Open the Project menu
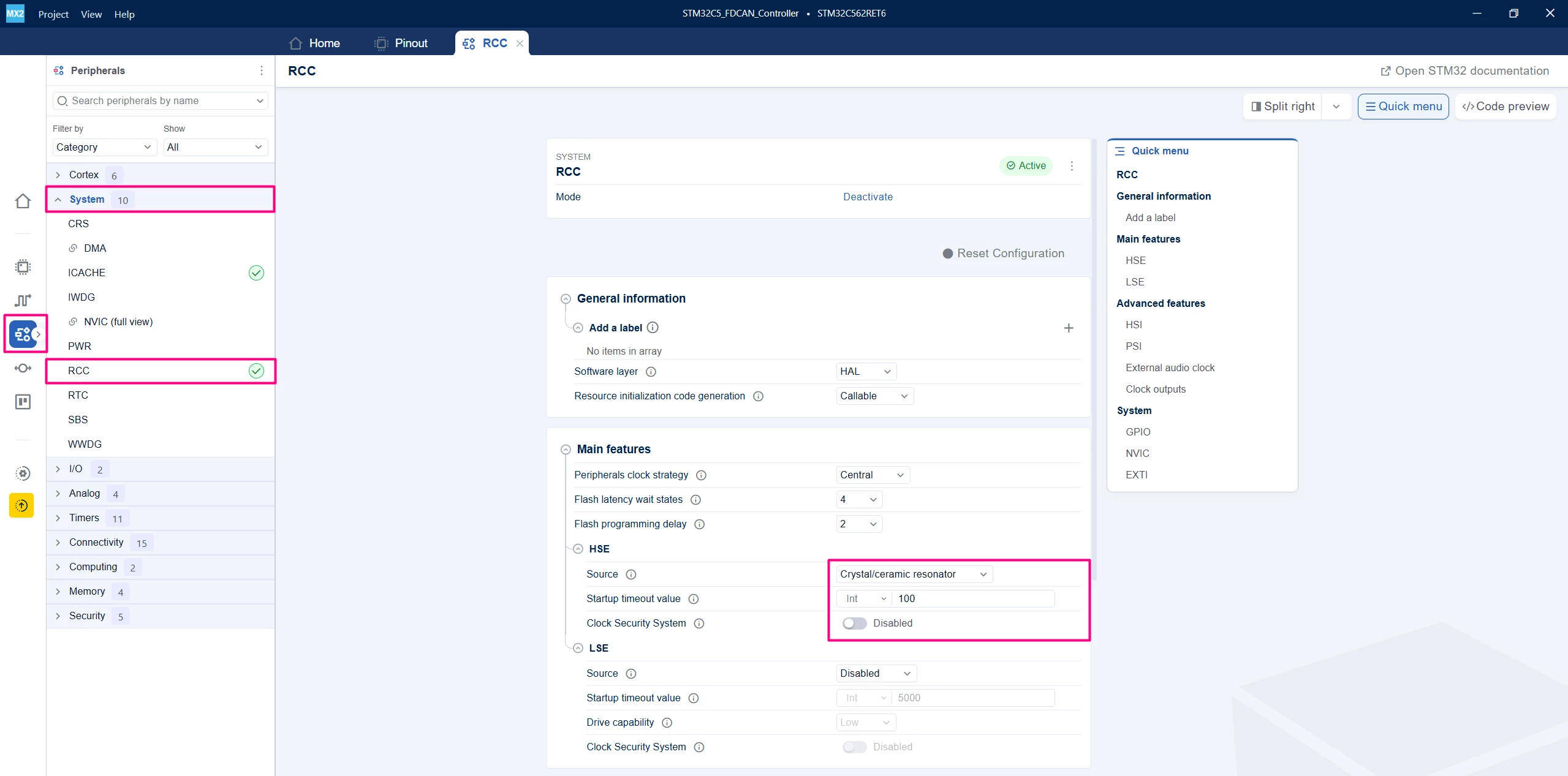Screen dimensions: 1568x776 tap(53, 14)
